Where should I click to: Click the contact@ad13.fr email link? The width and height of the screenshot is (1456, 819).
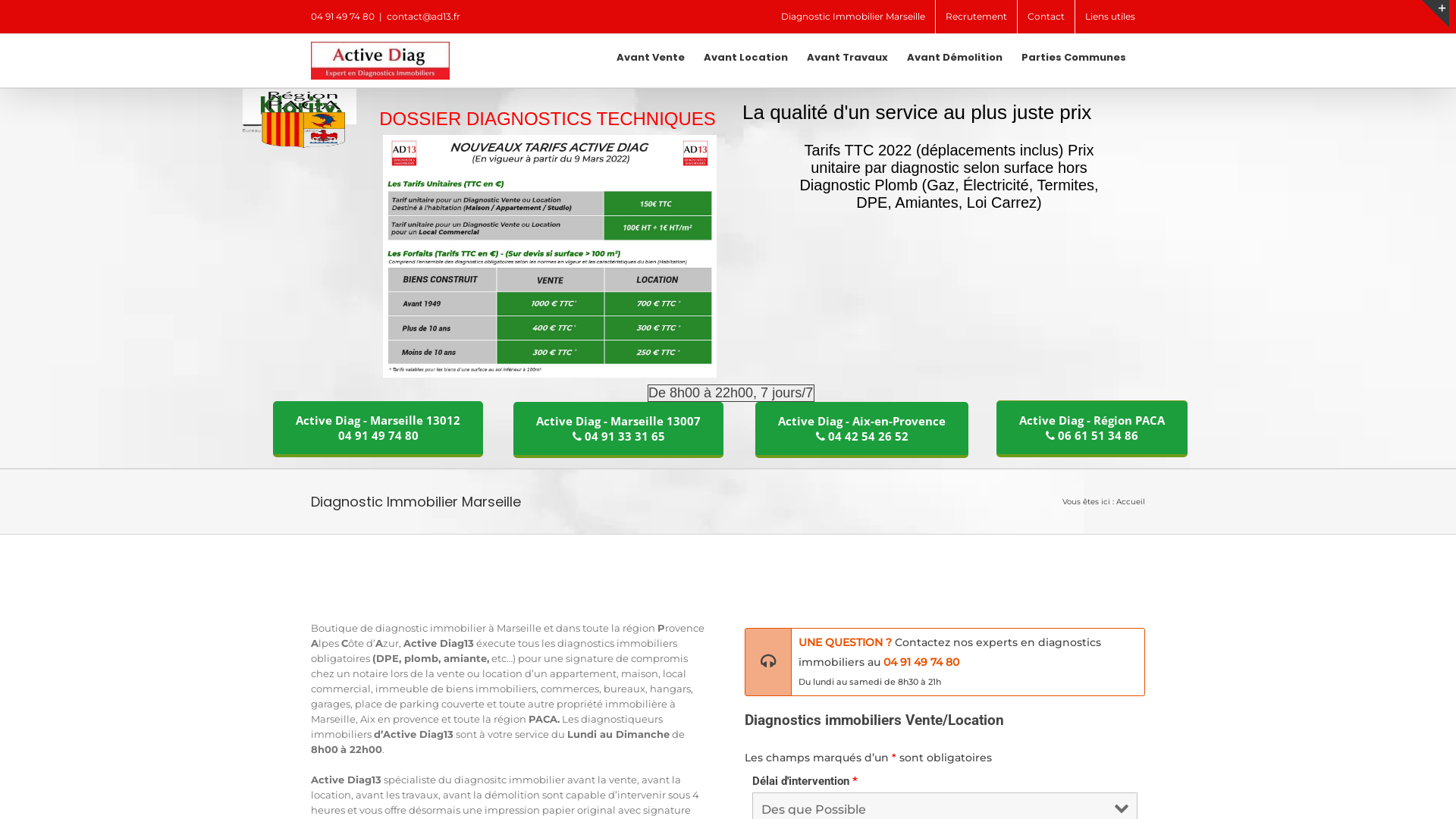click(x=423, y=17)
